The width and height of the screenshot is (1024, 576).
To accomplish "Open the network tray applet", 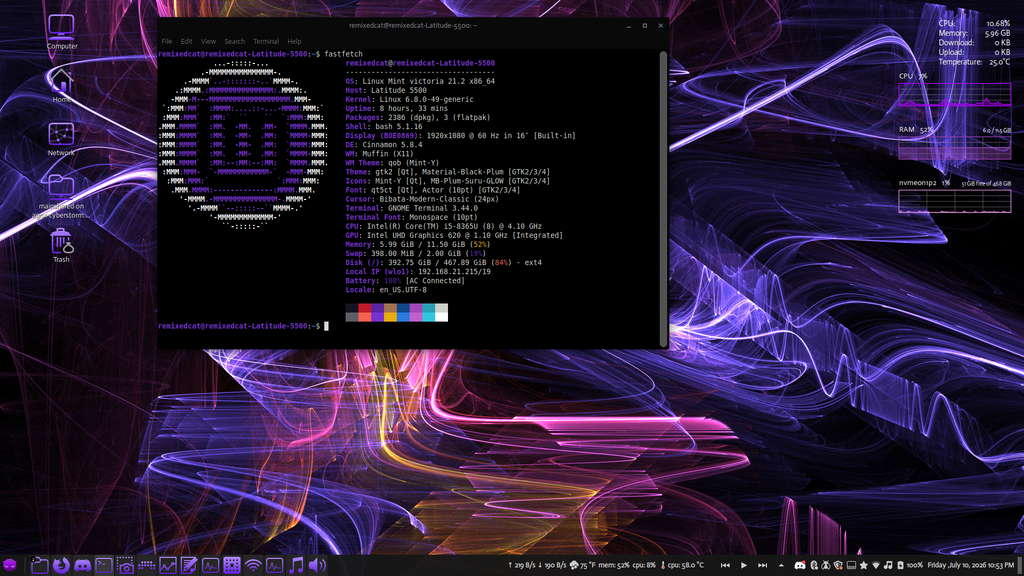I will 876,565.
